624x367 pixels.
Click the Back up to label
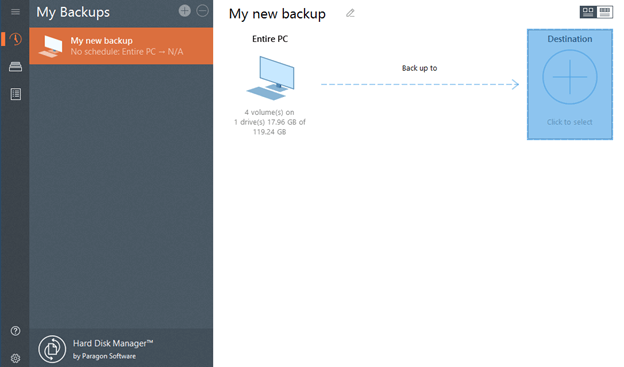pyautogui.click(x=419, y=68)
